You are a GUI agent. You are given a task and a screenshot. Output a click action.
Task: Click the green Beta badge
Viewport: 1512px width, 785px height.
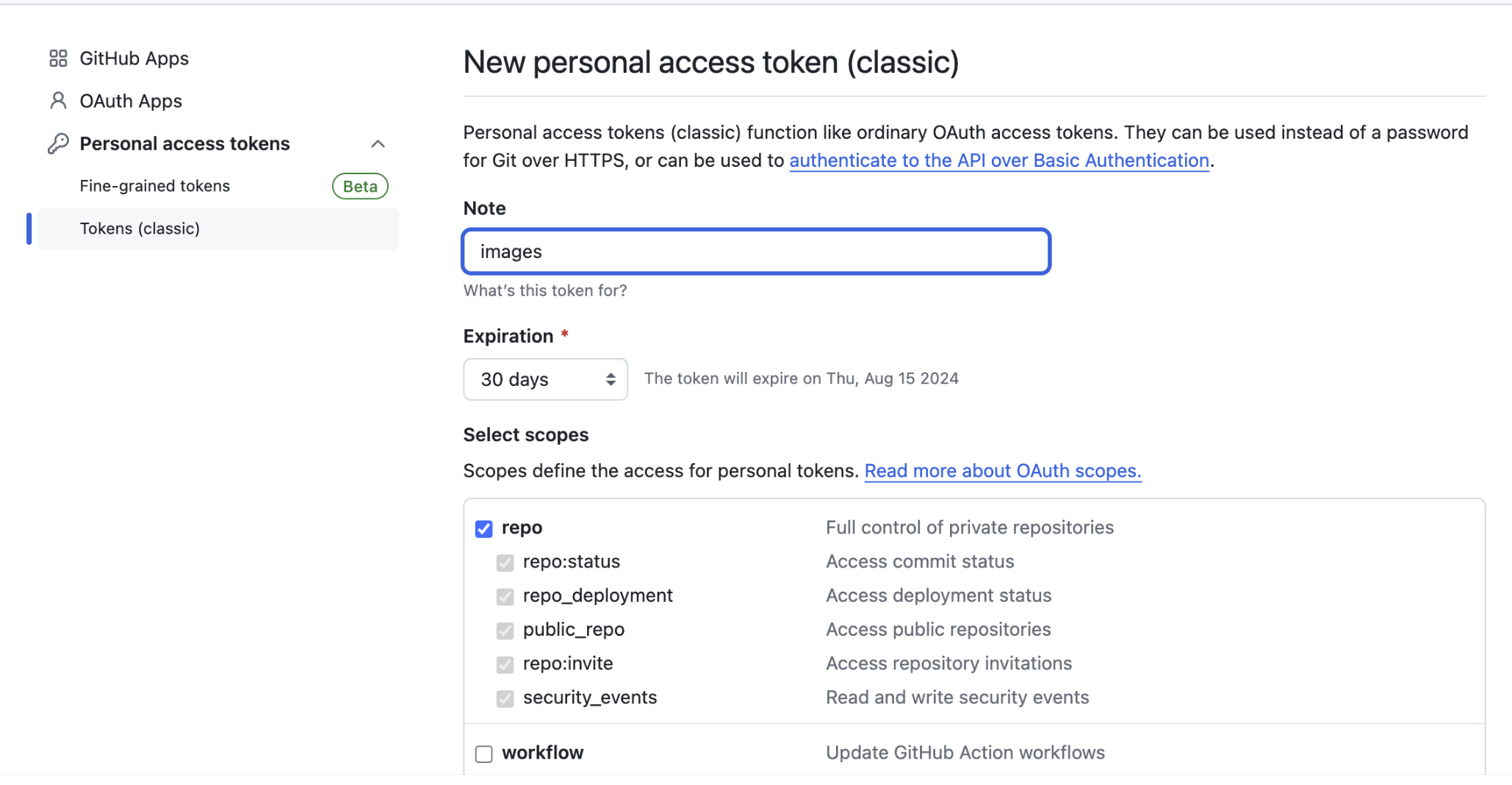coord(360,186)
